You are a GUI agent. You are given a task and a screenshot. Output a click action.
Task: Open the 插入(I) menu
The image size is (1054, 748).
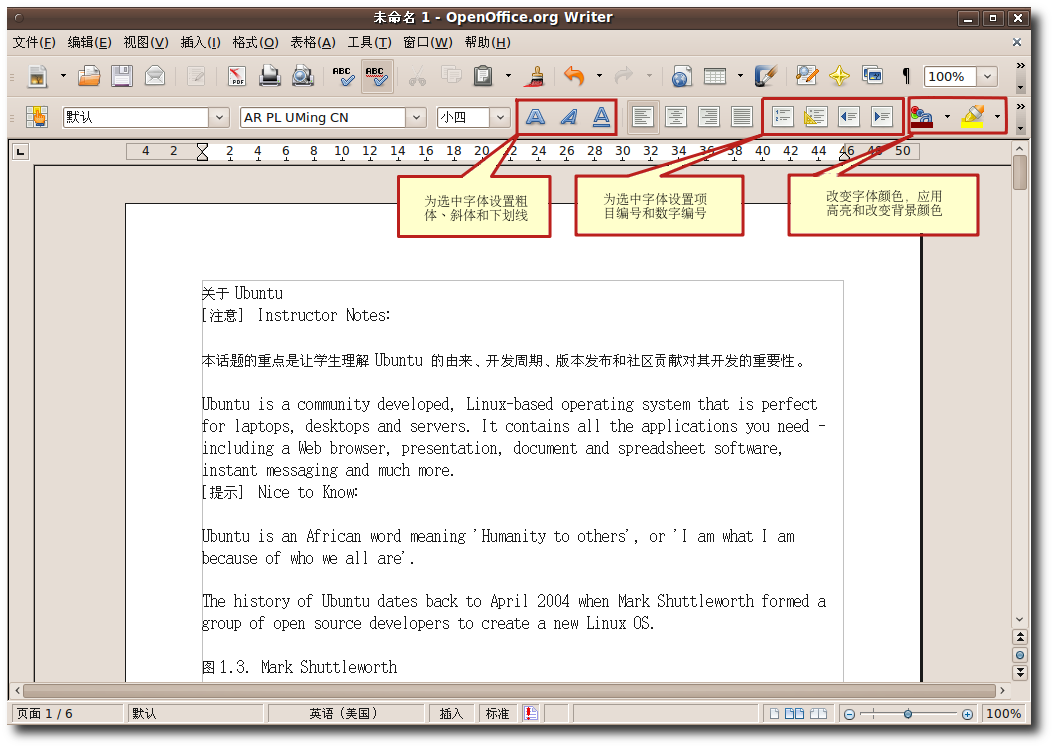point(200,42)
